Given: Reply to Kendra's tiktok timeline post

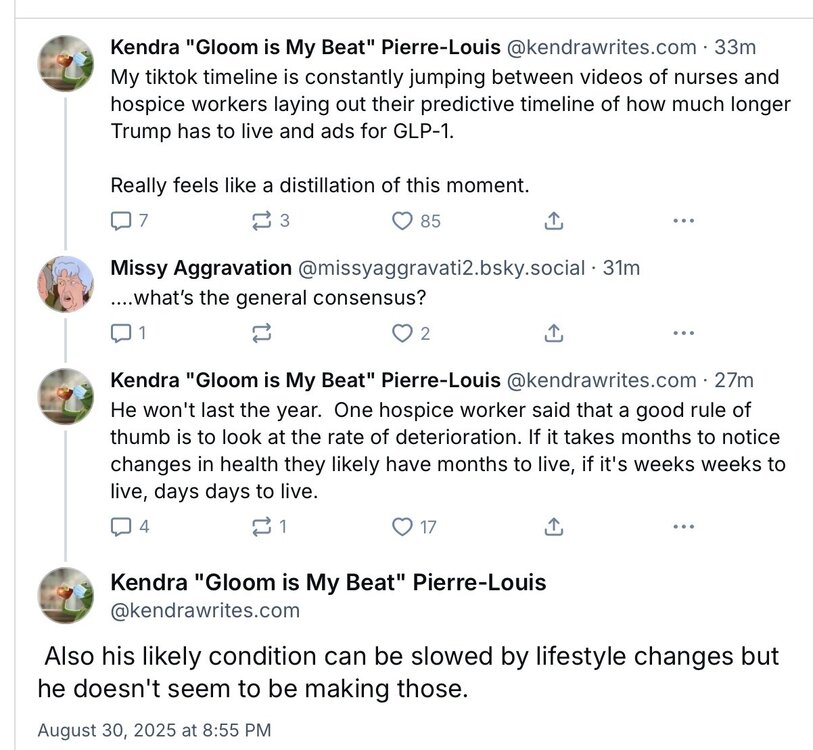Looking at the screenshot, I should [x=120, y=221].
